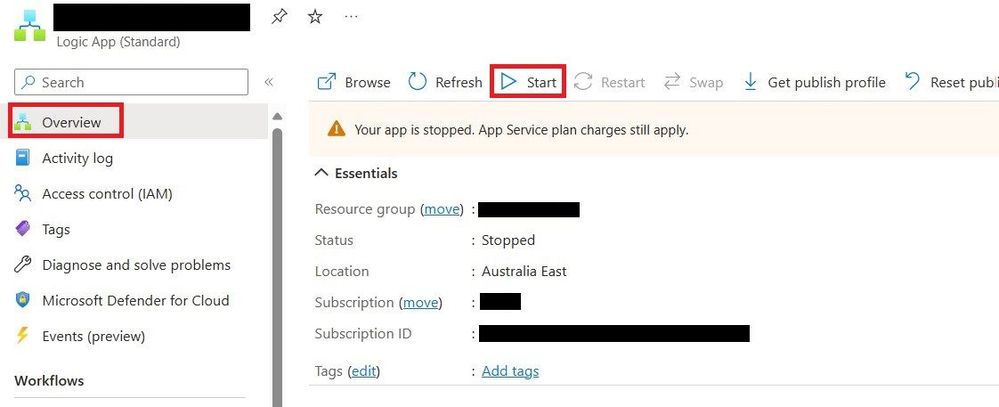
Task: Click the sidebar vertical scrollbar
Action: pyautogui.click(x=277, y=268)
